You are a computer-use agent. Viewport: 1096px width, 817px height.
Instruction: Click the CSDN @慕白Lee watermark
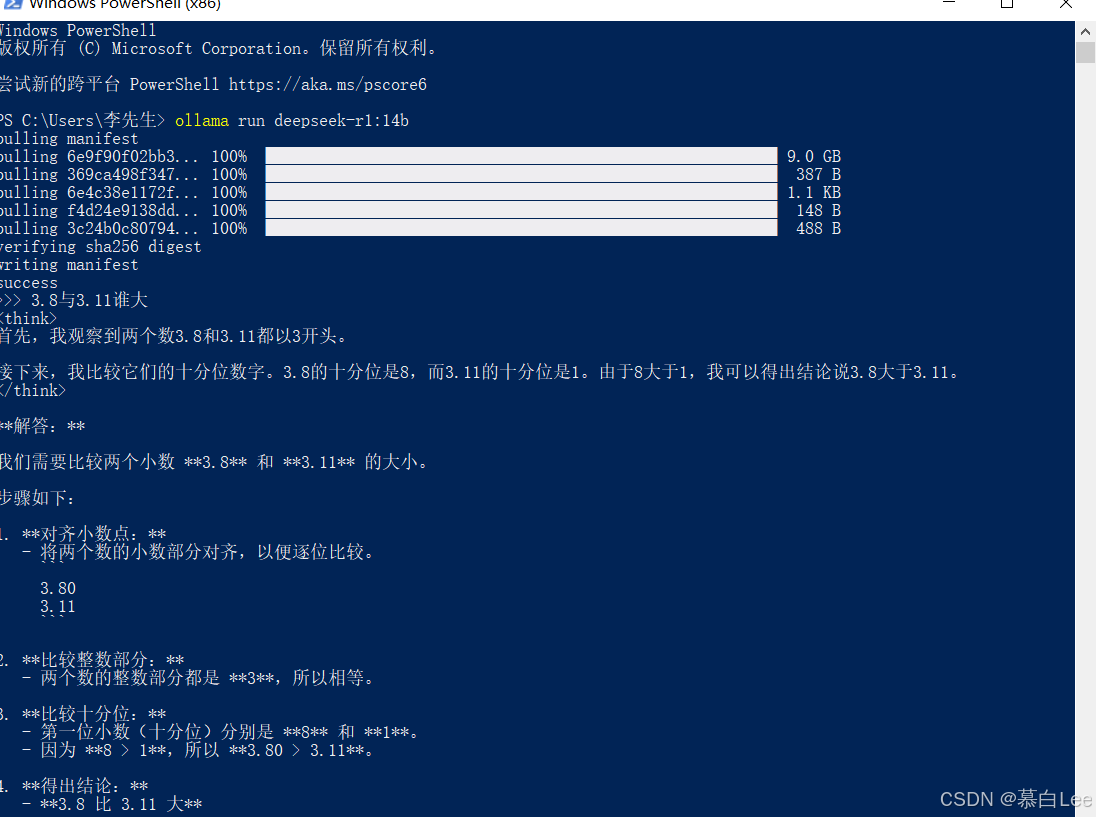[x=1015, y=799]
